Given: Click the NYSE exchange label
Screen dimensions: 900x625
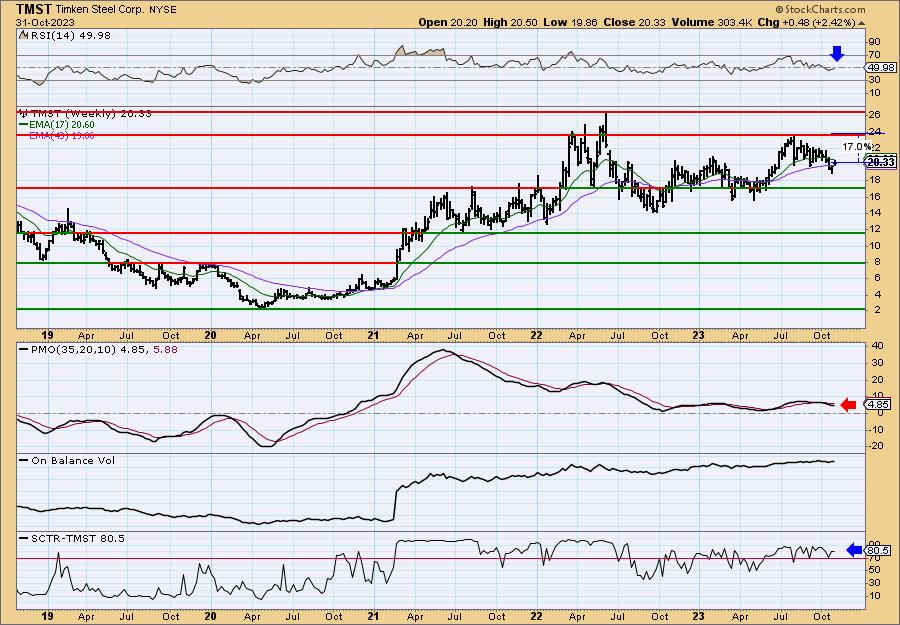Looking at the screenshot, I should 164,10.
